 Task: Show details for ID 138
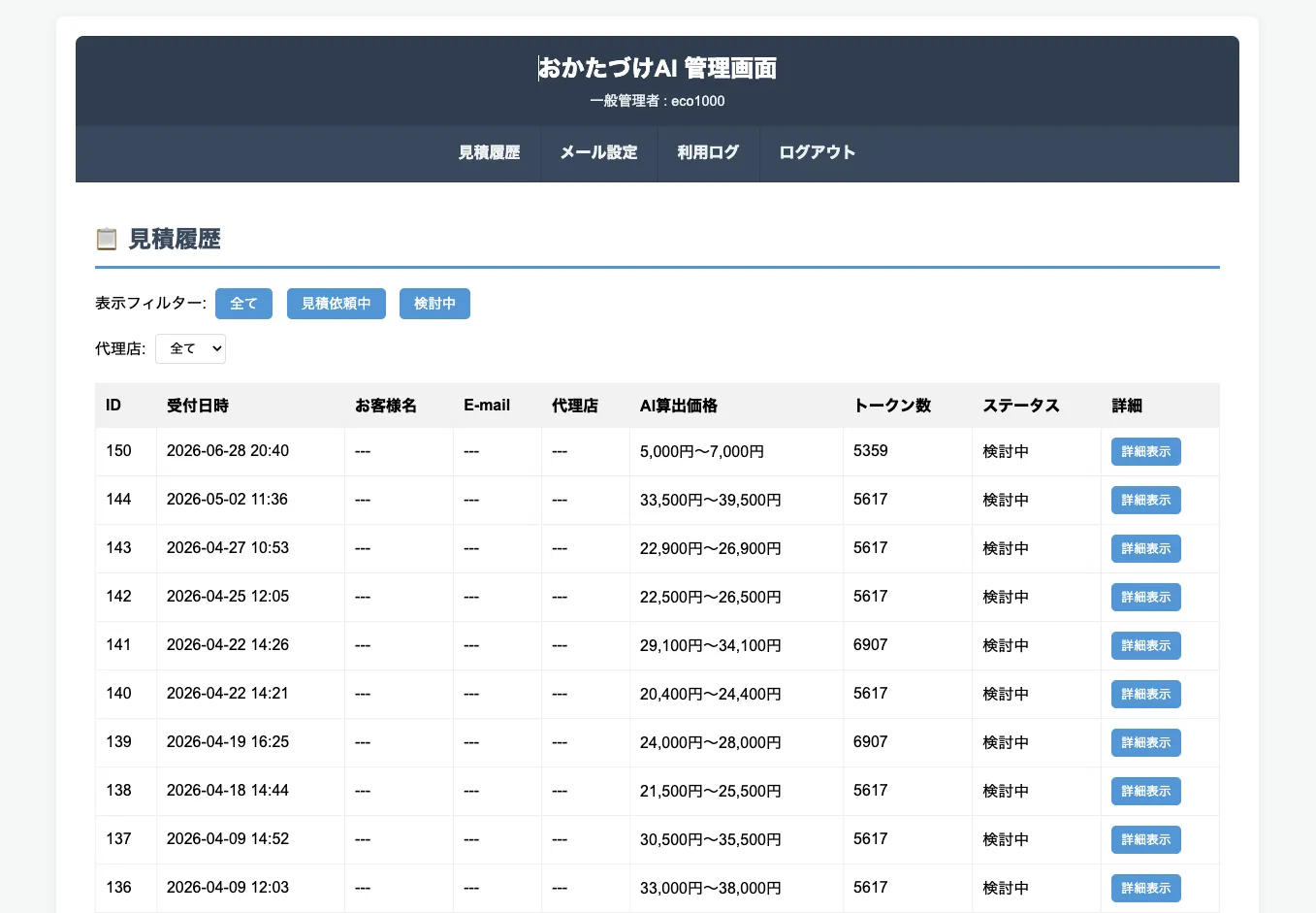1145,791
